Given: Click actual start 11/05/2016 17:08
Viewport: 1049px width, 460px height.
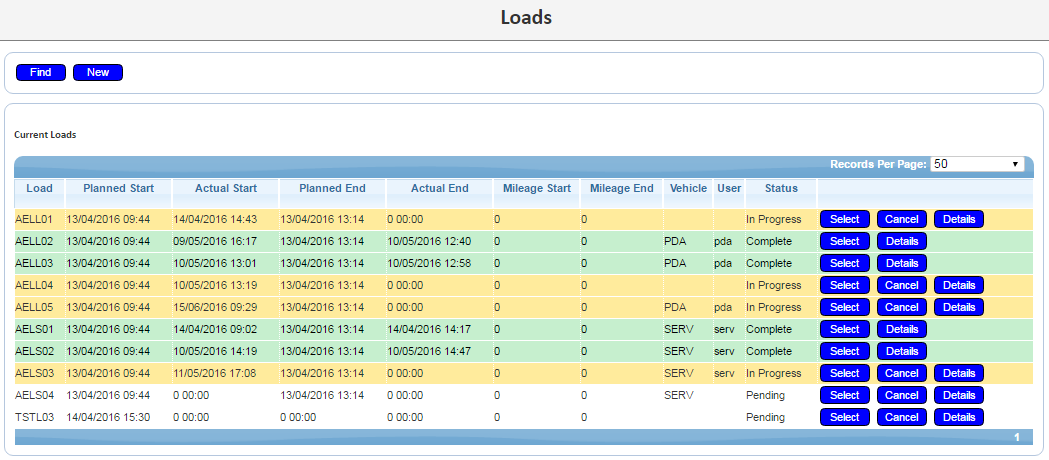Looking at the screenshot, I should [x=214, y=374].
